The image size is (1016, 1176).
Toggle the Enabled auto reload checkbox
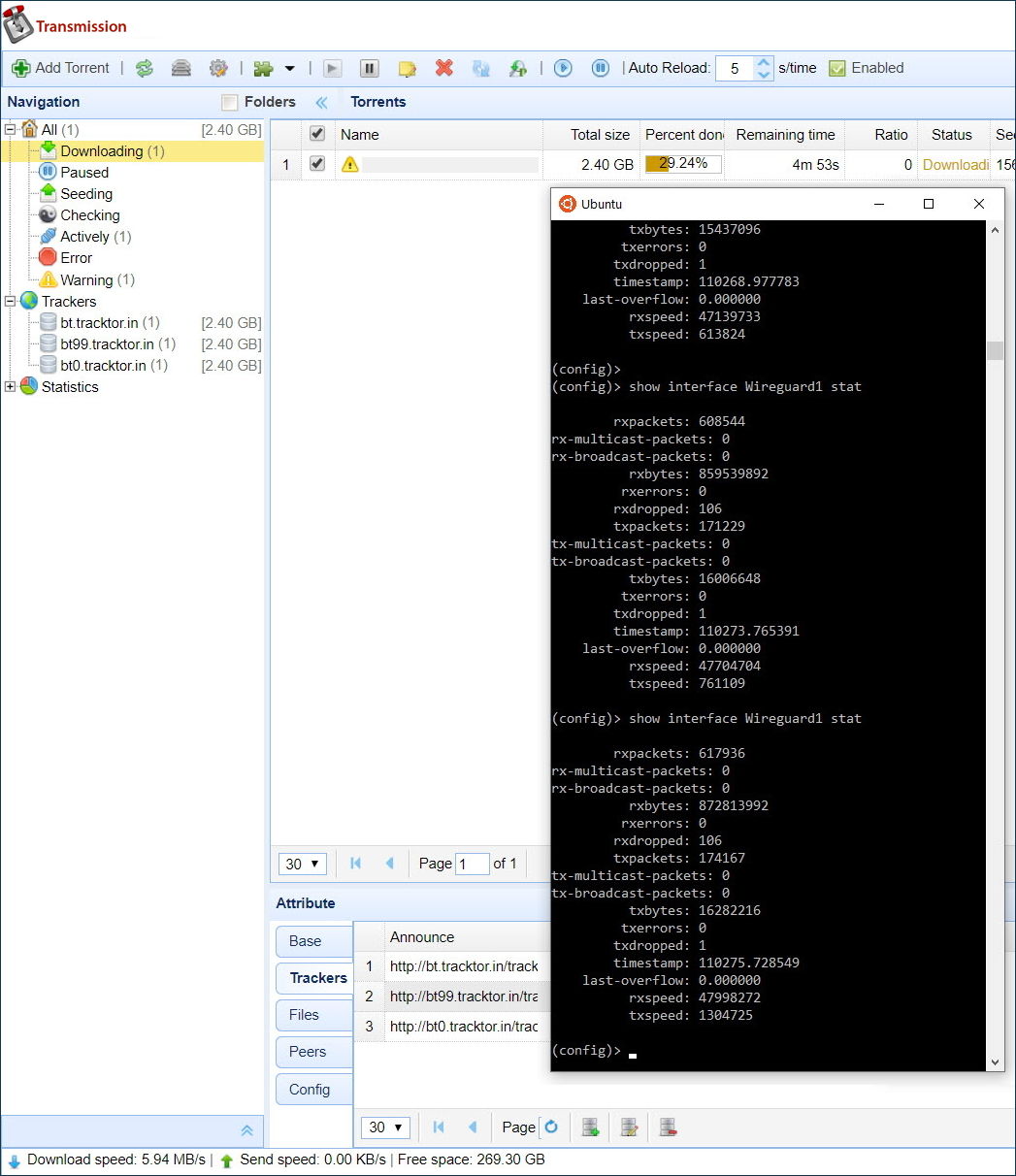coord(836,68)
